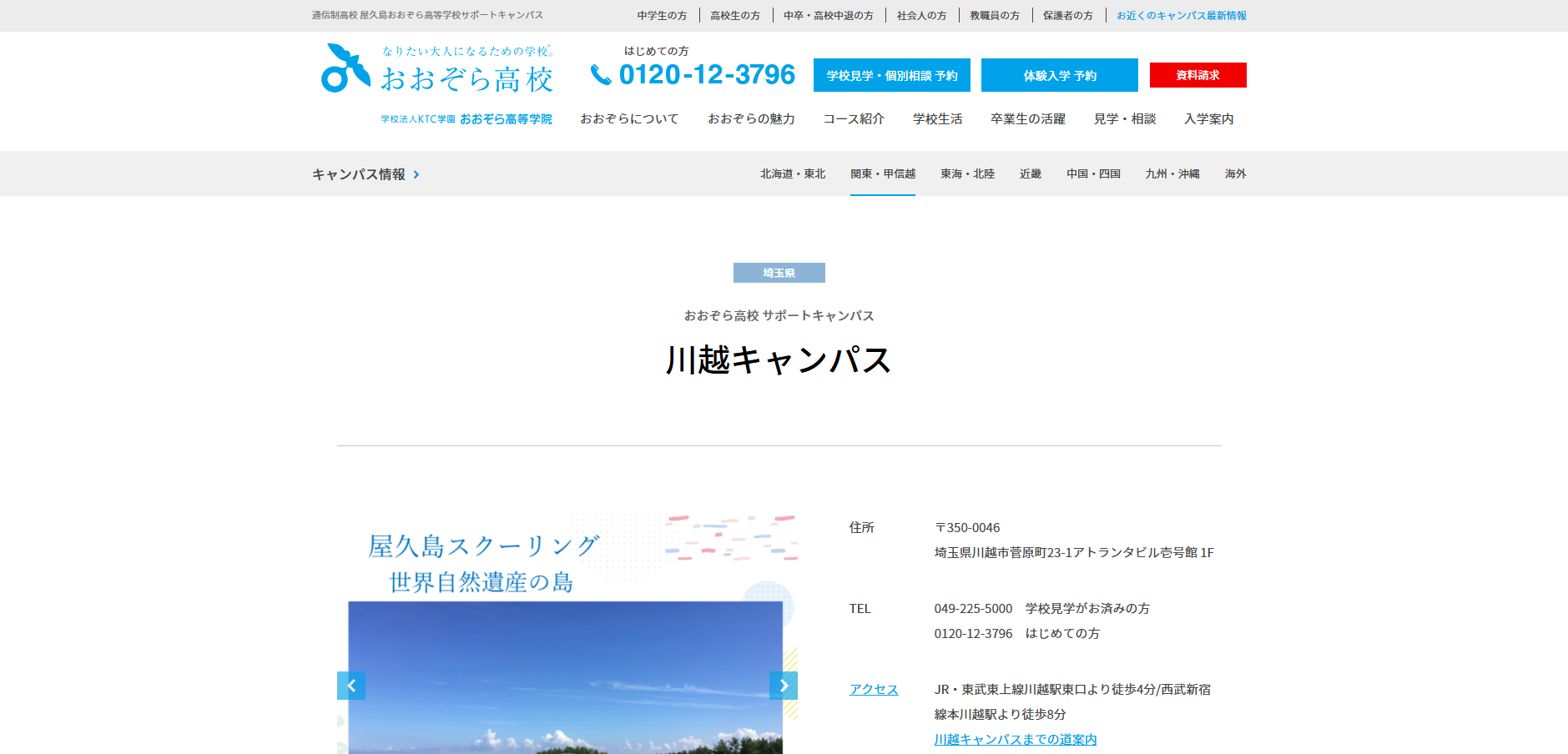Viewport: 1568px width, 754px height.
Task: Open お近くのキャンパス最新情報 link
Action: (x=1181, y=15)
